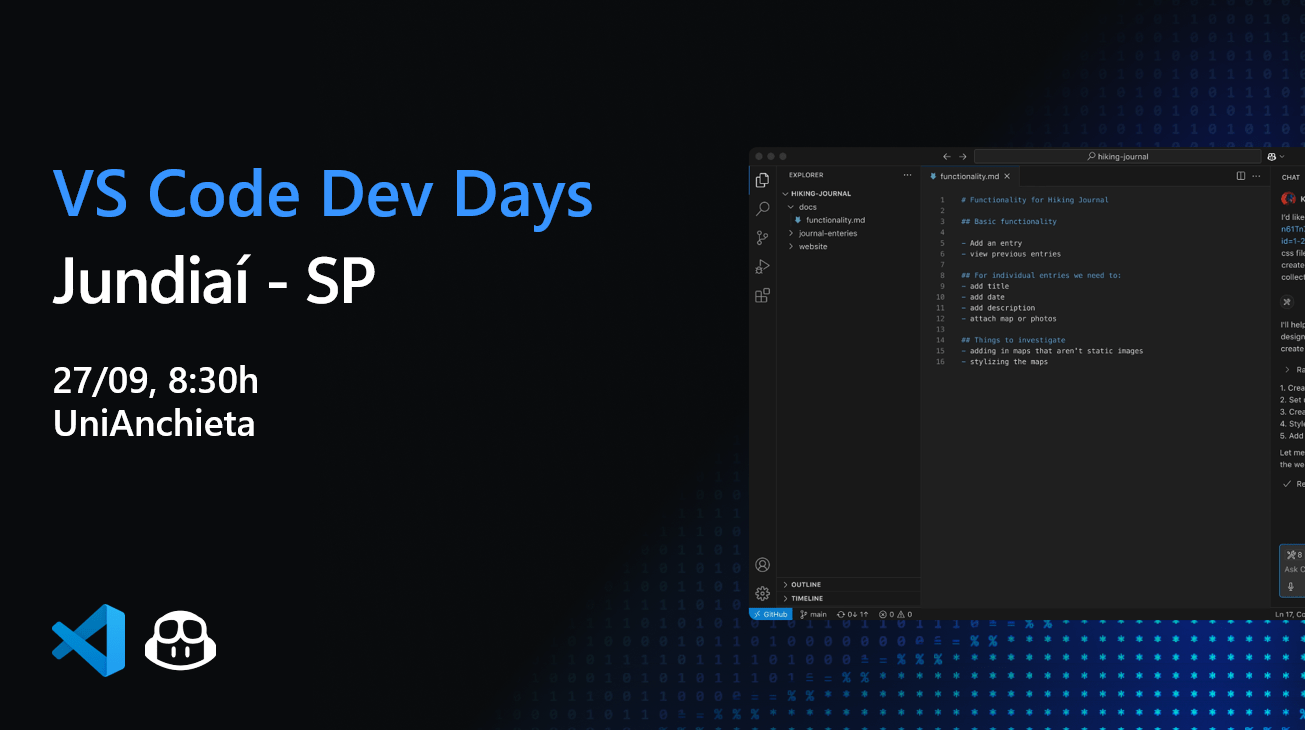The height and width of the screenshot is (730, 1305).
Task: Click the "- add description" line in editor
Action: [998, 308]
